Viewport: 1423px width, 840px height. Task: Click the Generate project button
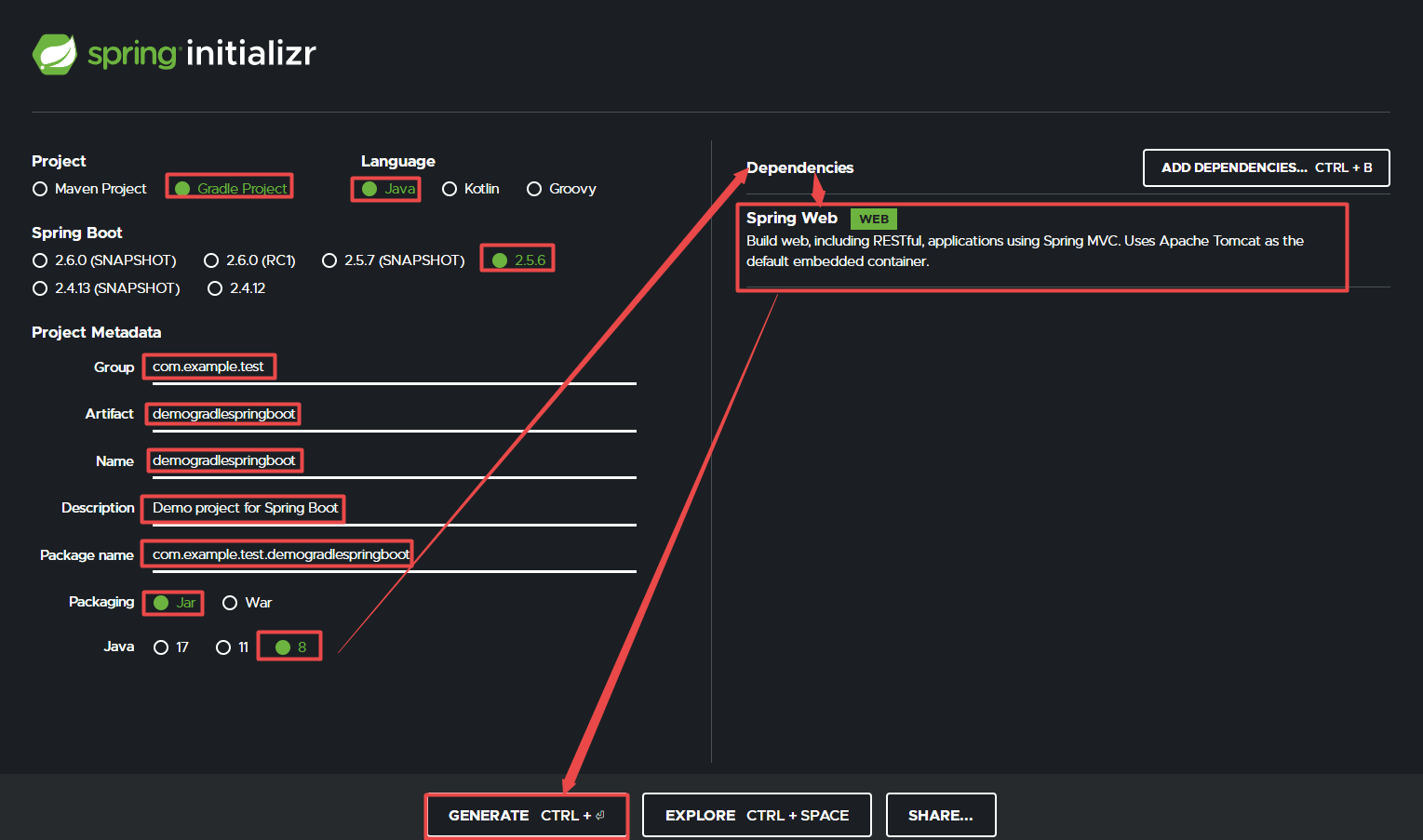(x=527, y=816)
